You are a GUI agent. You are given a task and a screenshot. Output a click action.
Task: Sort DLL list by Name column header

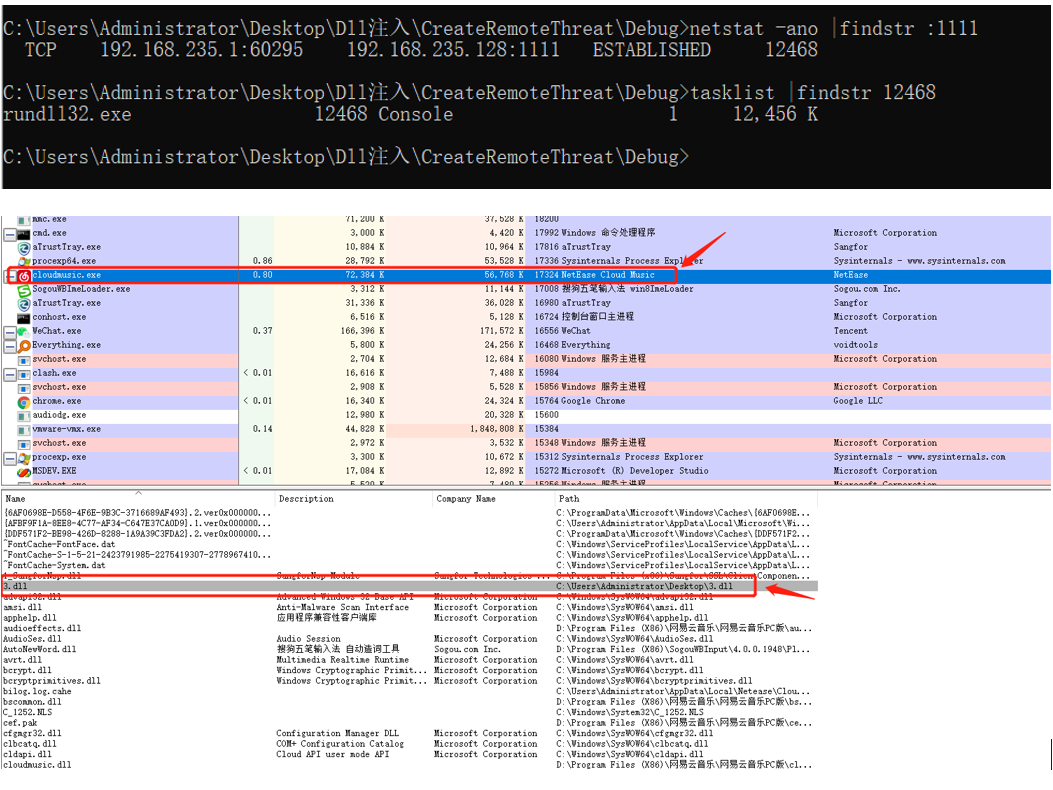coord(138,498)
